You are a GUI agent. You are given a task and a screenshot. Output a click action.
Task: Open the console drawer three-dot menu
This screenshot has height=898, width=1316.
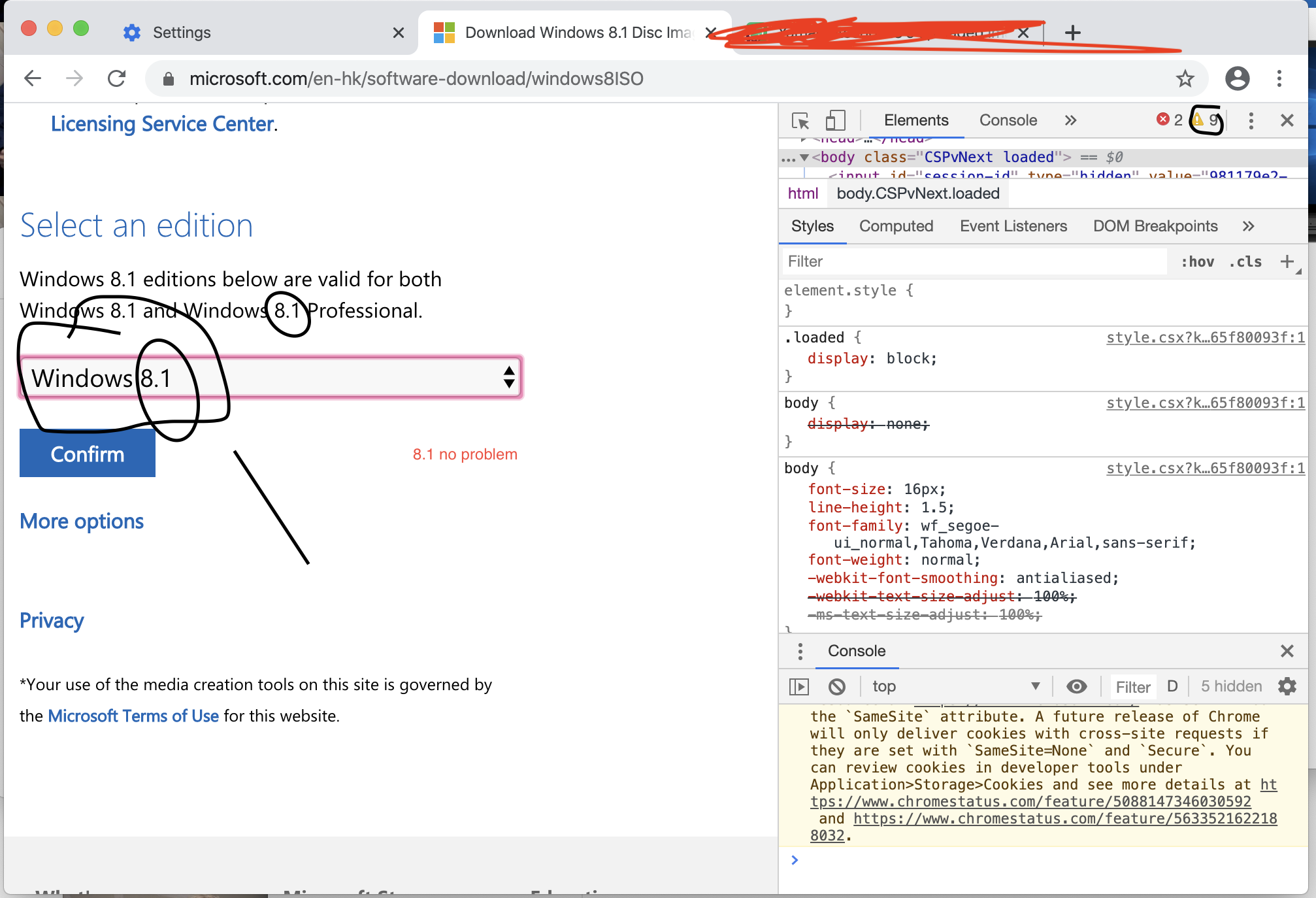(x=800, y=651)
